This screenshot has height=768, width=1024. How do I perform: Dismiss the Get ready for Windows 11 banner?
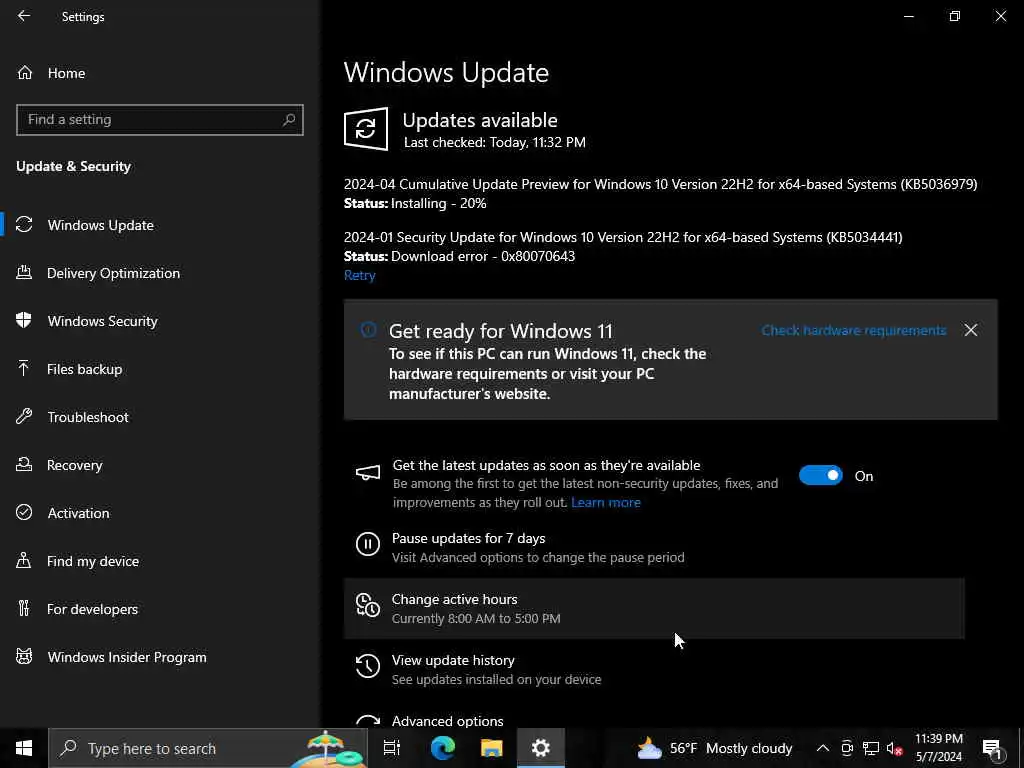(x=971, y=330)
